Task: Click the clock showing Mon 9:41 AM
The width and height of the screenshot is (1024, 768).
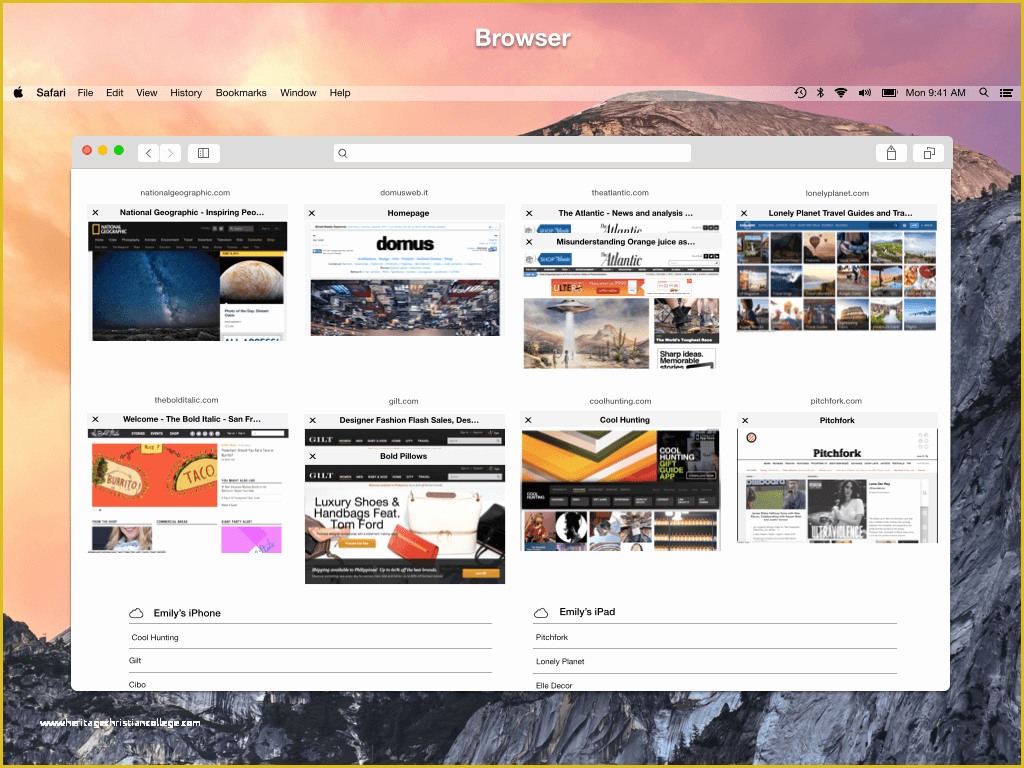Action: [935, 93]
